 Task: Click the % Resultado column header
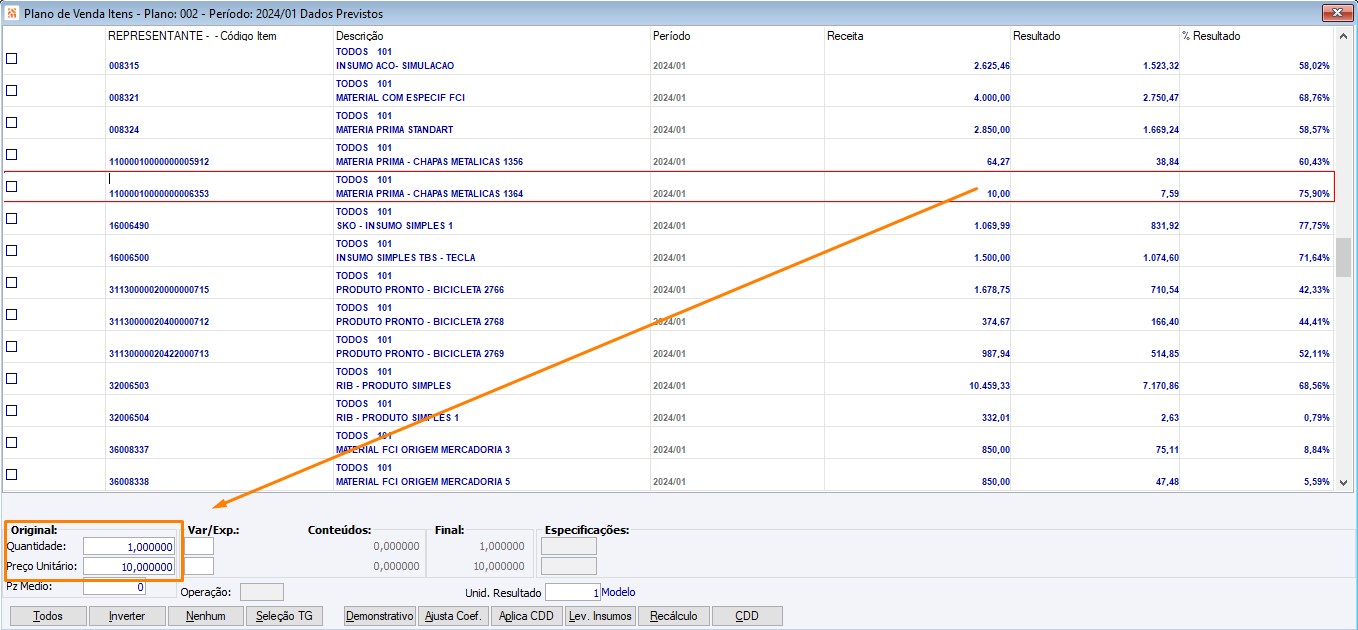point(1210,36)
